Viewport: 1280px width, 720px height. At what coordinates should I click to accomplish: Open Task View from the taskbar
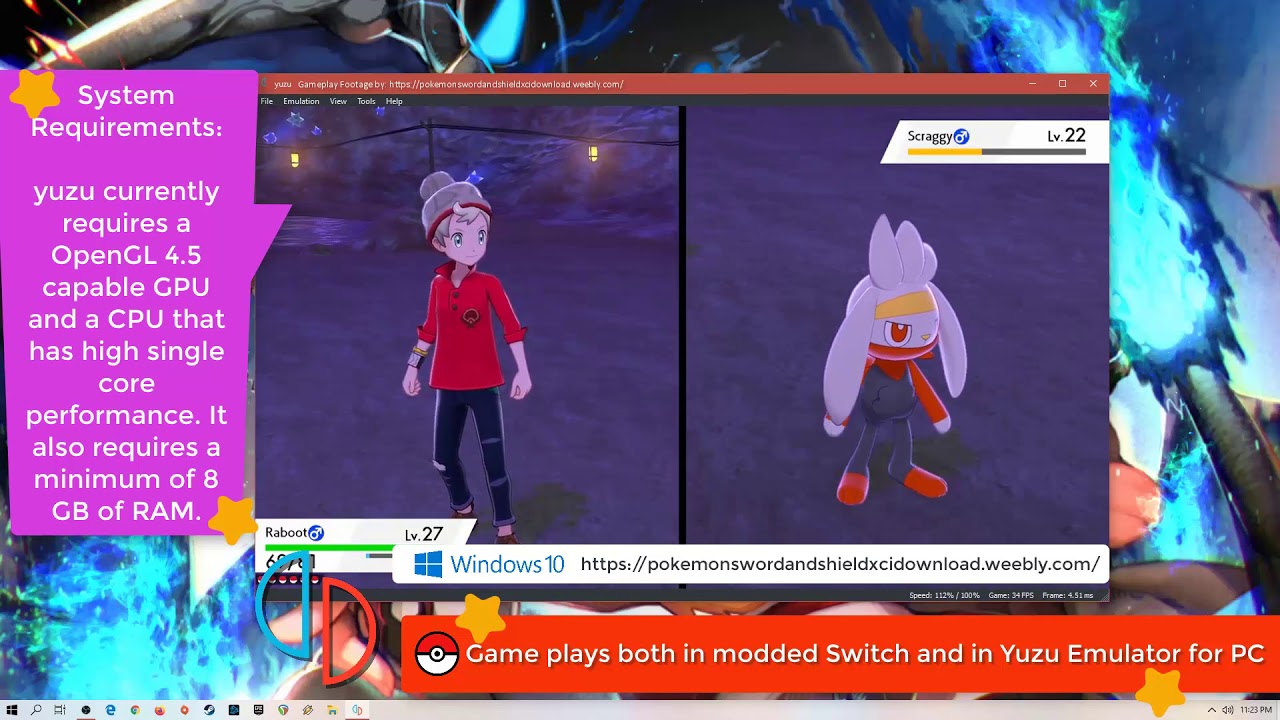click(x=60, y=710)
